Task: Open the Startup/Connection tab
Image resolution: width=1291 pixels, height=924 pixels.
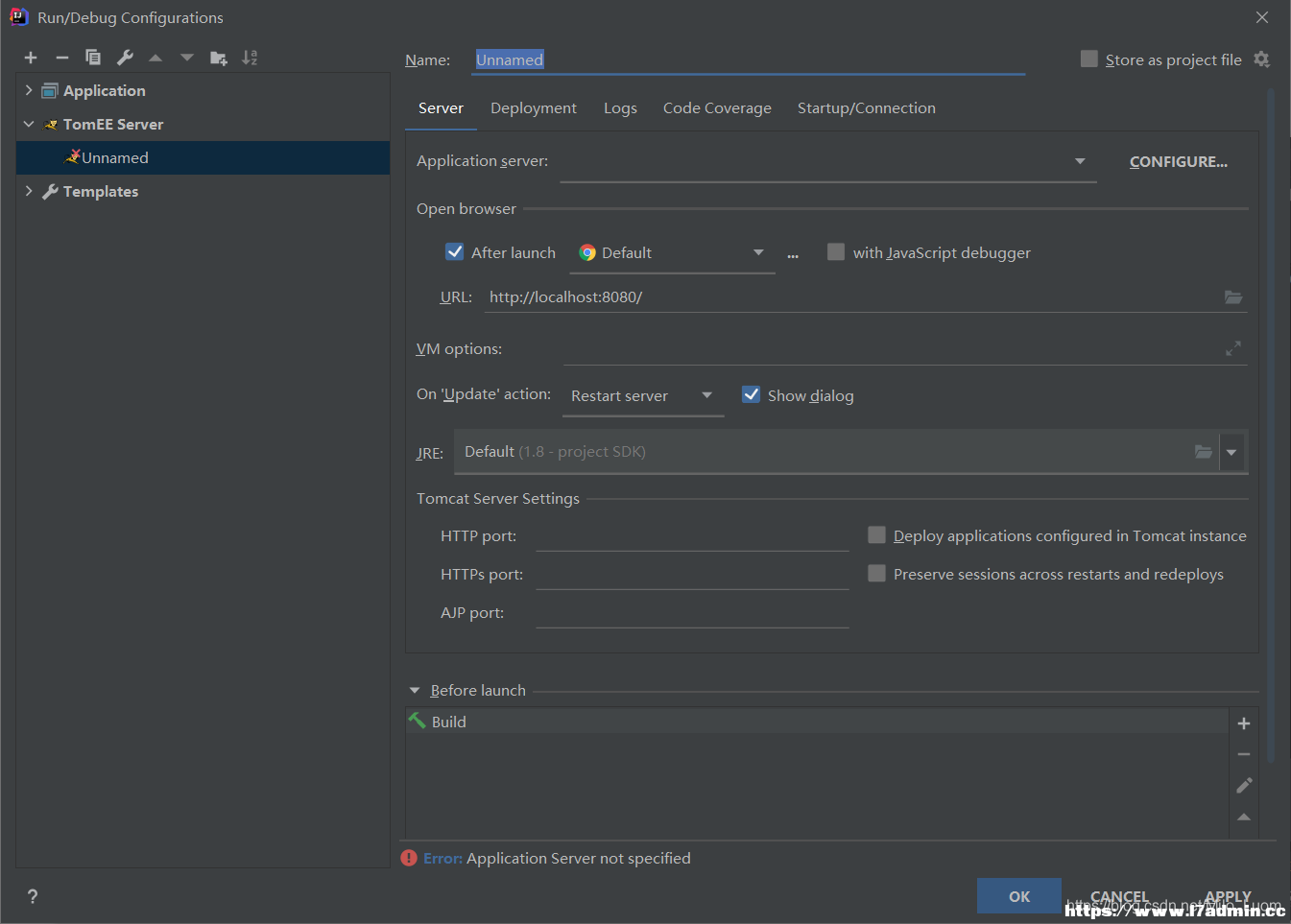Action: tap(867, 108)
